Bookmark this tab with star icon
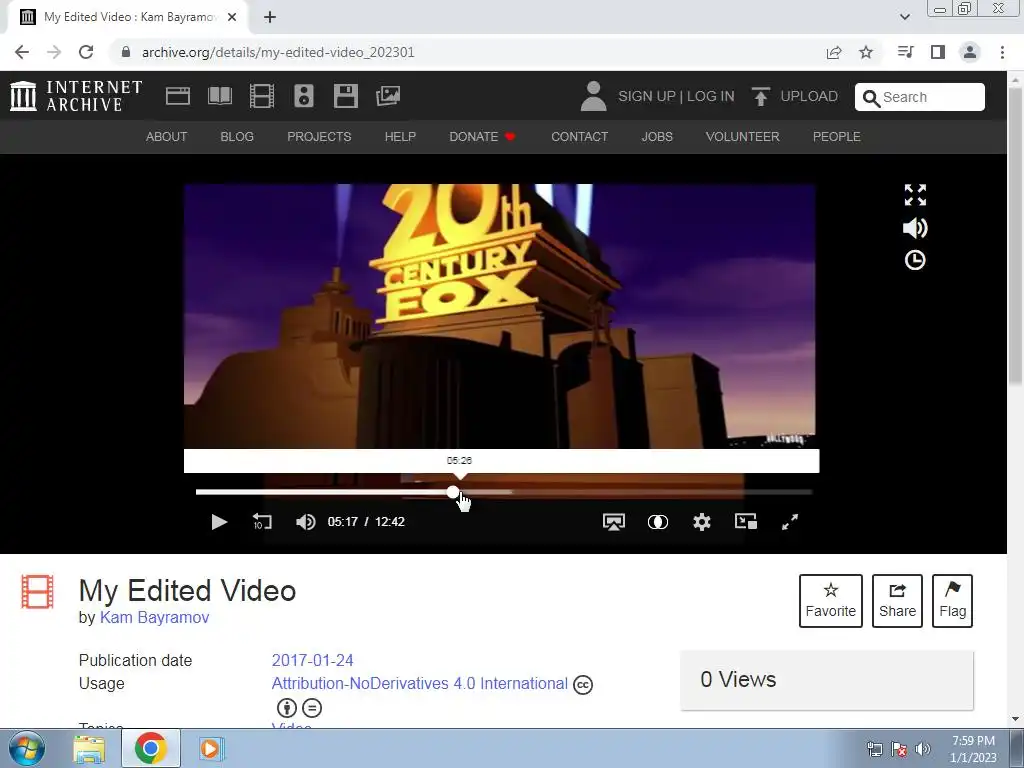 pyautogui.click(x=866, y=52)
